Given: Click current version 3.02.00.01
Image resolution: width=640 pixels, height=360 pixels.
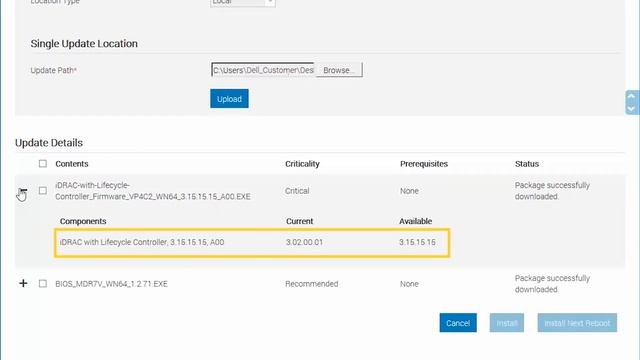Looking at the screenshot, I should click(304, 242).
